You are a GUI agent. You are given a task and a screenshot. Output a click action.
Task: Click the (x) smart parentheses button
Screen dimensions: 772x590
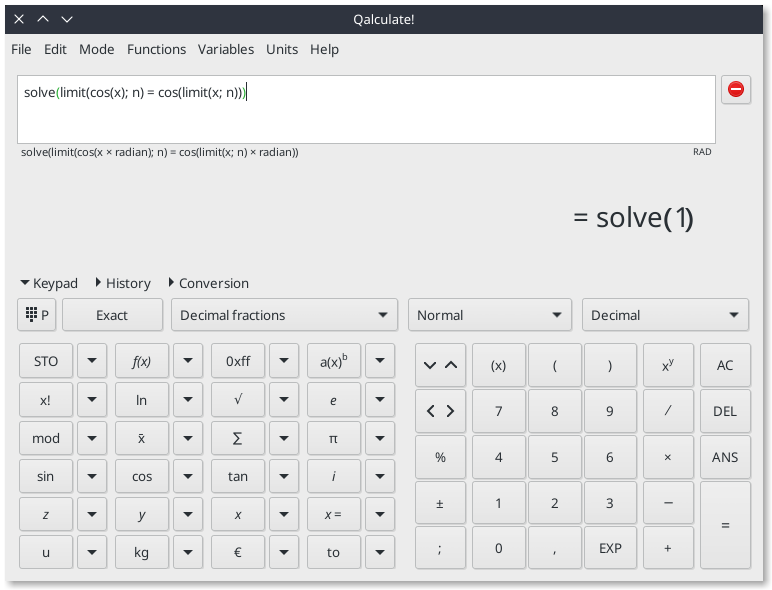click(x=498, y=365)
